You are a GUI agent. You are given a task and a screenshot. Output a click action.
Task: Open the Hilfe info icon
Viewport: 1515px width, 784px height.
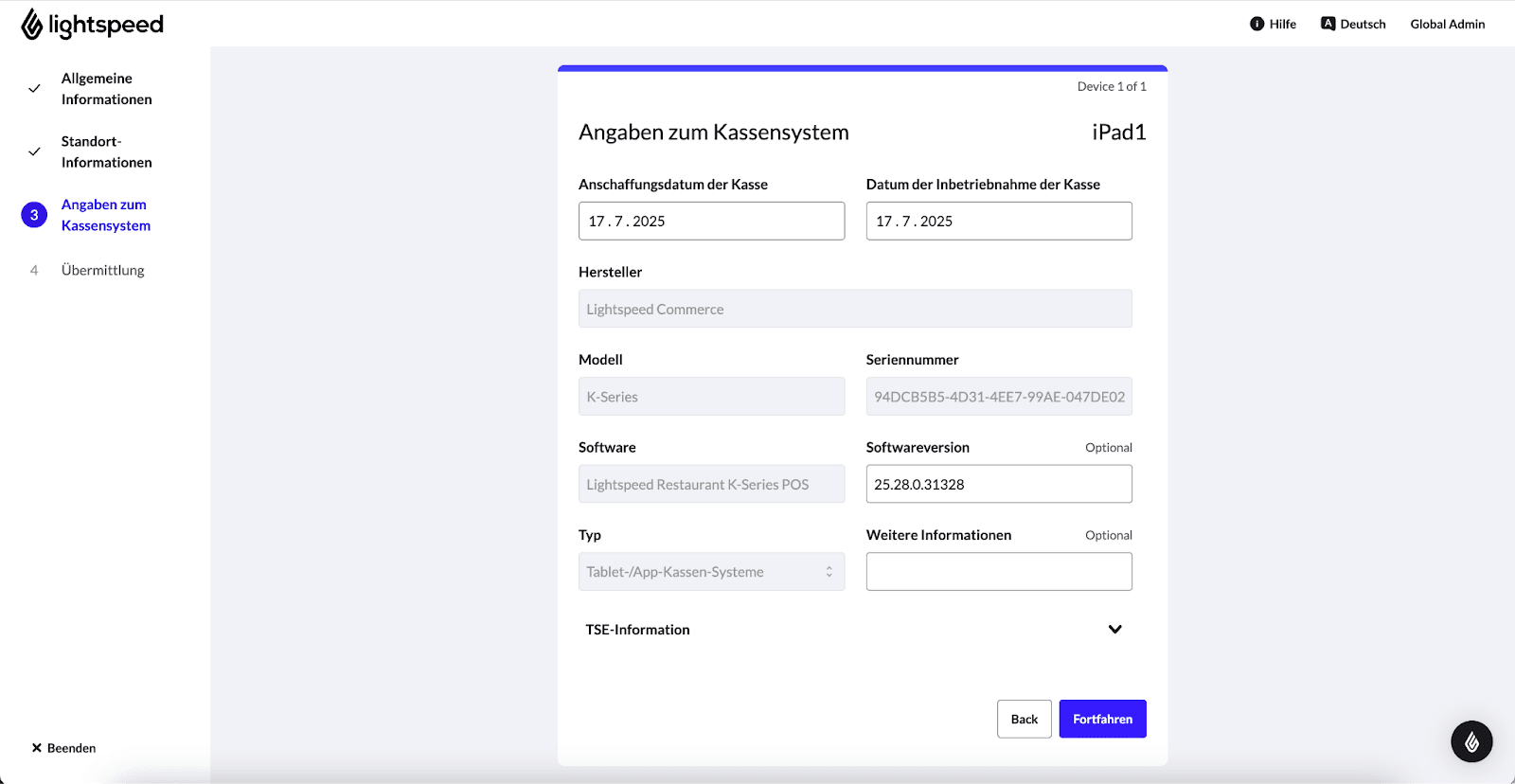coord(1257,24)
